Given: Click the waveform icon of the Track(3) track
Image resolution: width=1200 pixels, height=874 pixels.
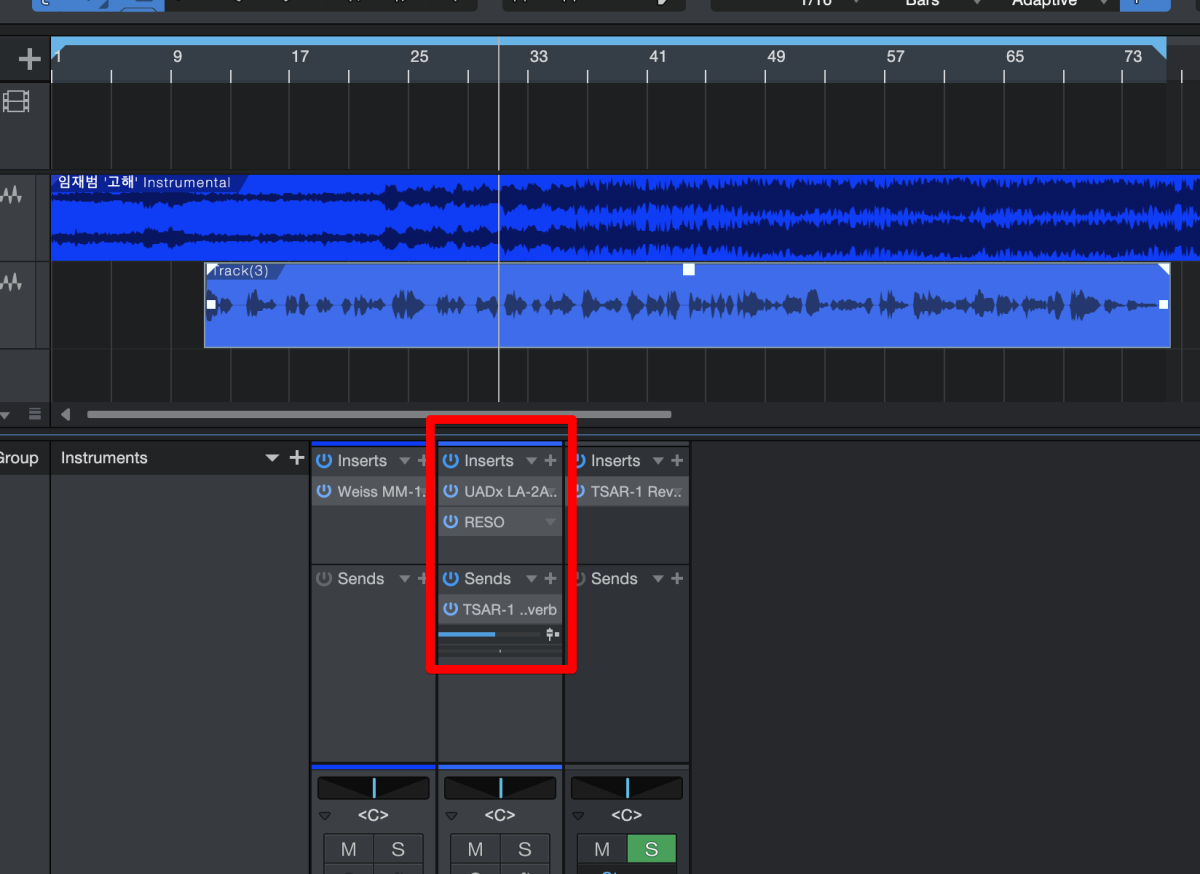Looking at the screenshot, I should (x=12, y=284).
